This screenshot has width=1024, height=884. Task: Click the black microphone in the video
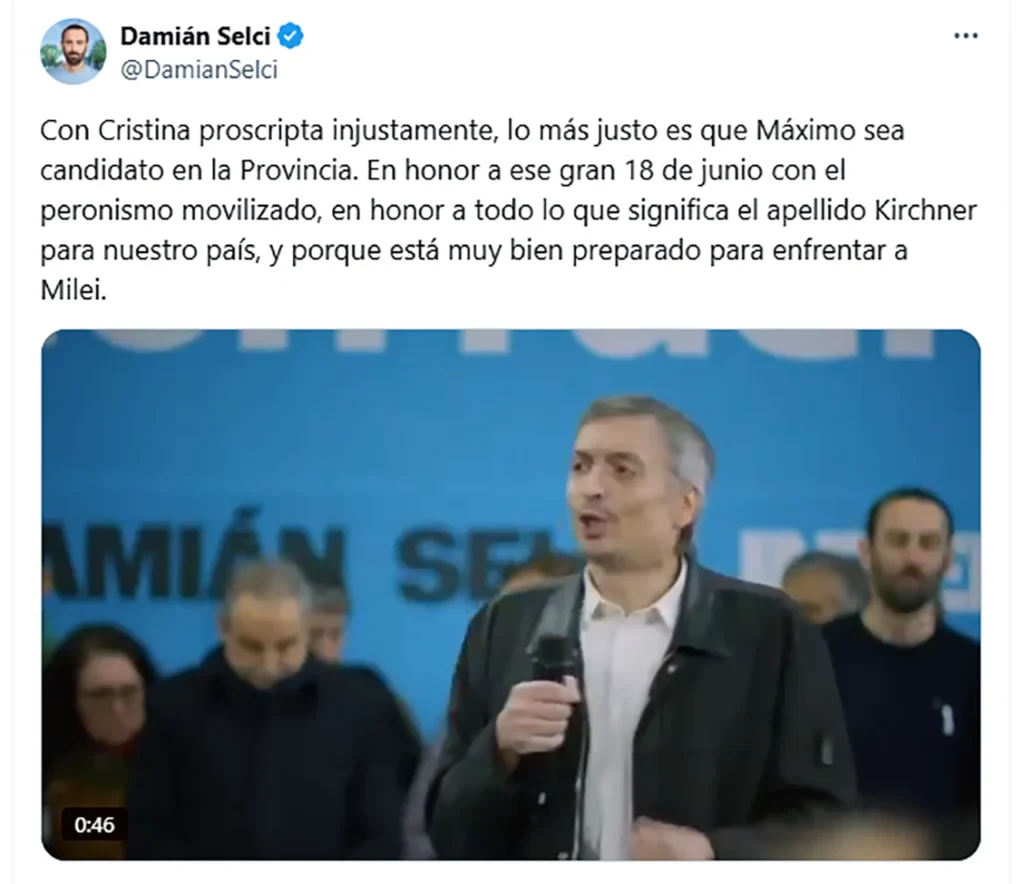550,658
